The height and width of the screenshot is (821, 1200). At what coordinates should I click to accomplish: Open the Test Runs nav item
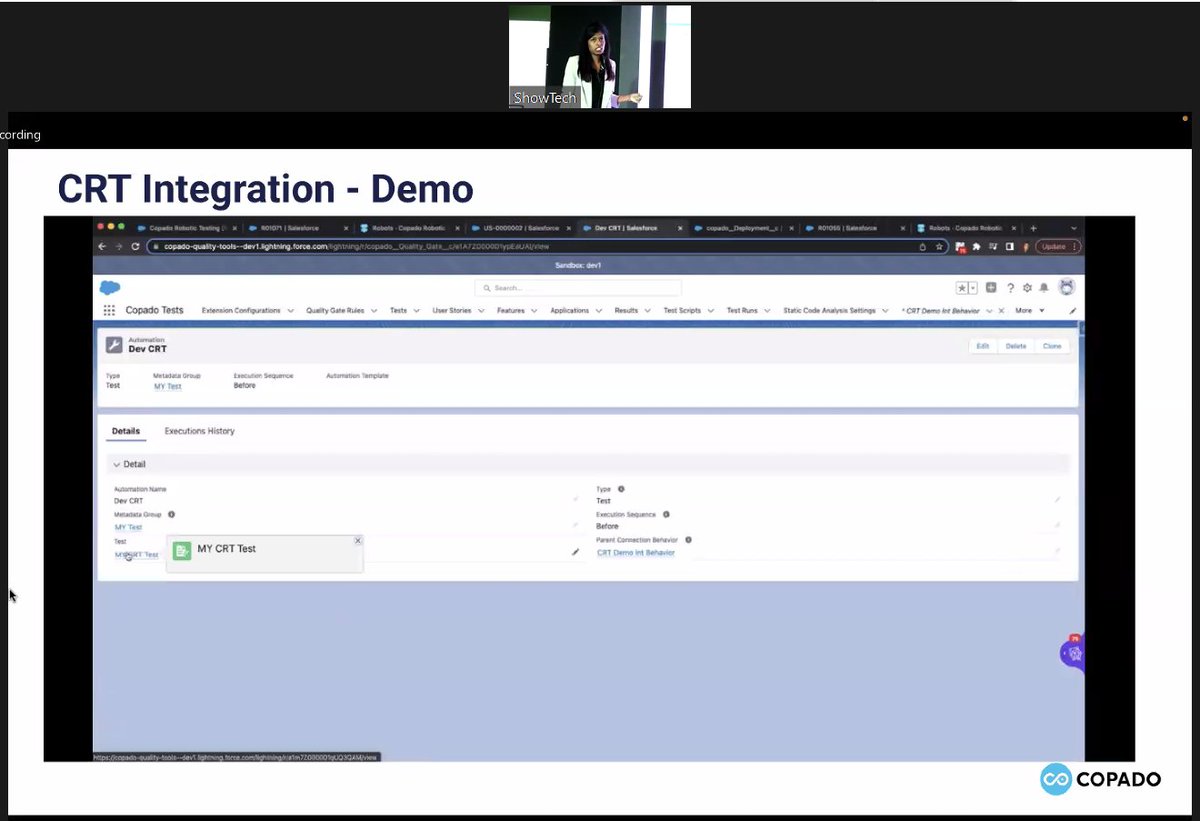click(x=742, y=311)
